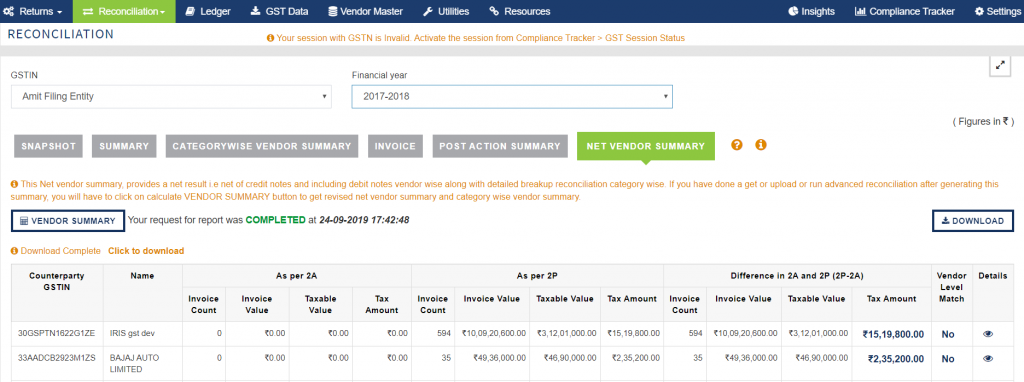Open the Insights page
Screen dimensions: 1024x382
tap(811, 11)
